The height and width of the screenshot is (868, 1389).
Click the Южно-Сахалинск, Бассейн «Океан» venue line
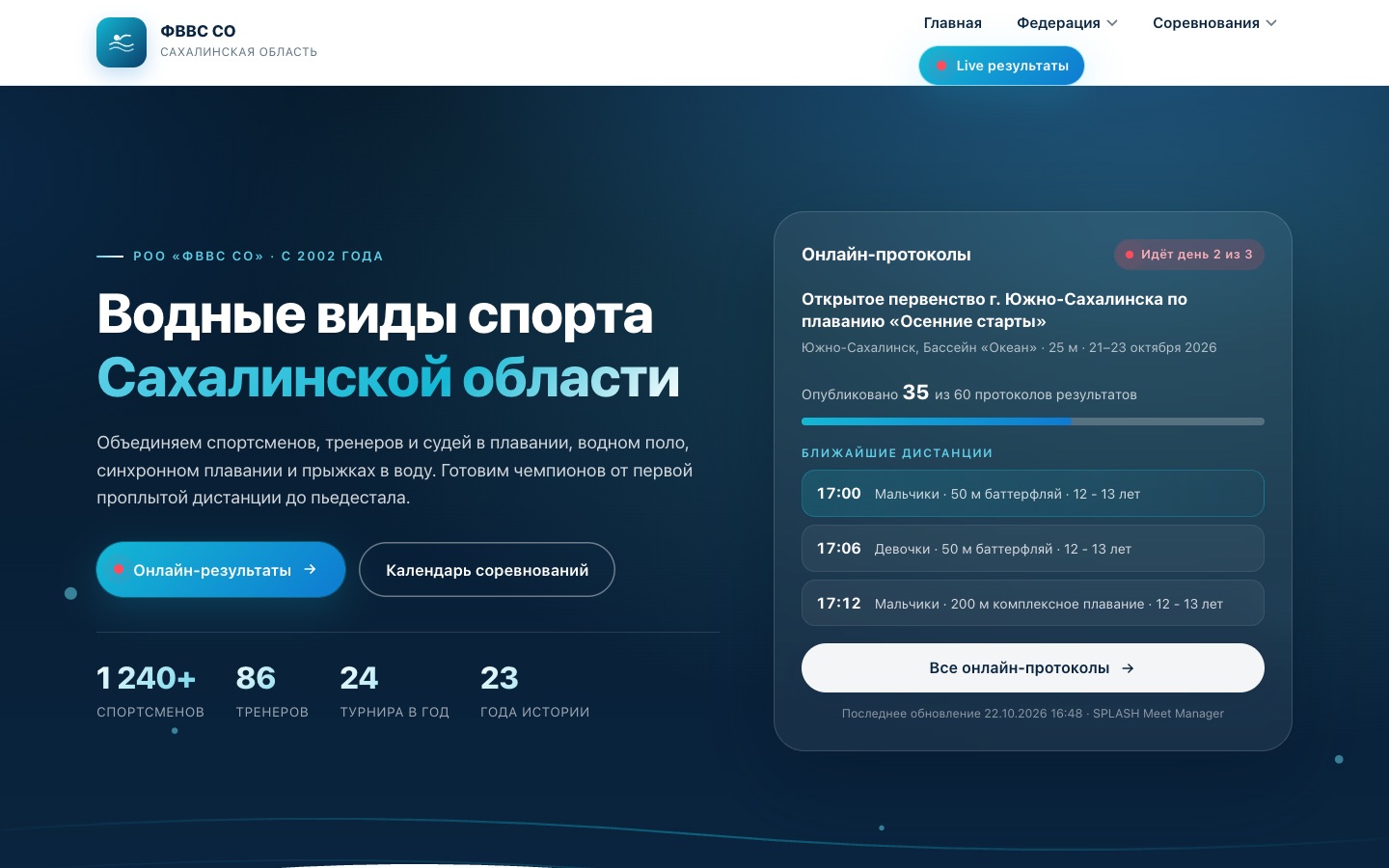click(x=1009, y=347)
